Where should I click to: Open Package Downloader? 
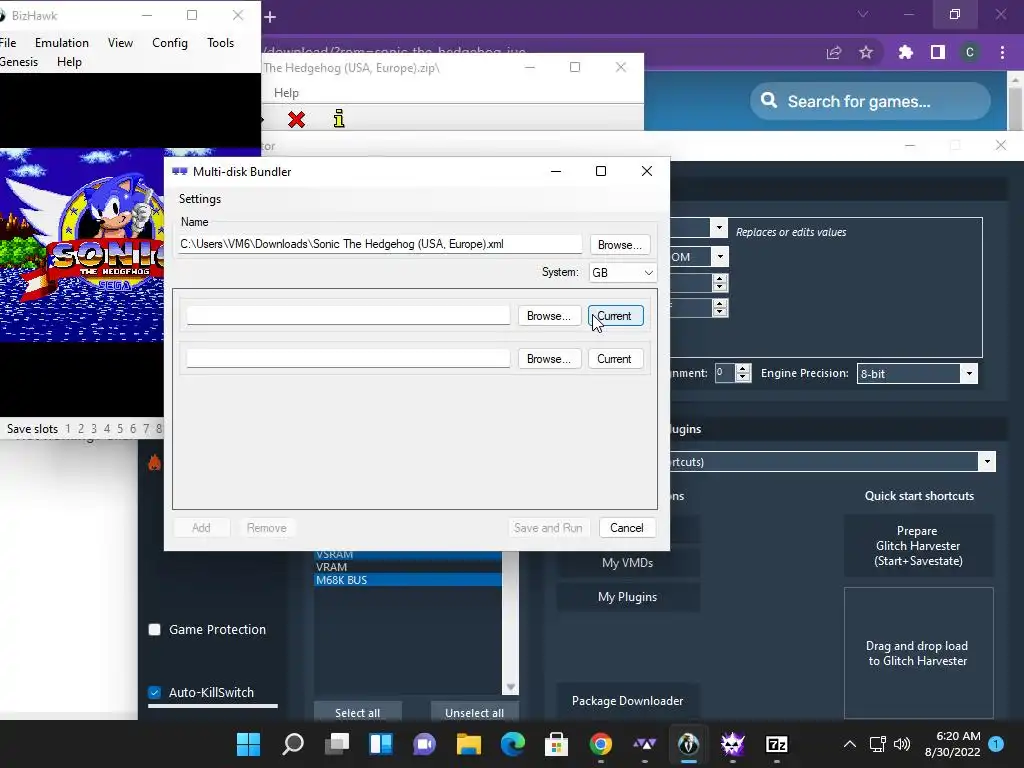(x=628, y=701)
